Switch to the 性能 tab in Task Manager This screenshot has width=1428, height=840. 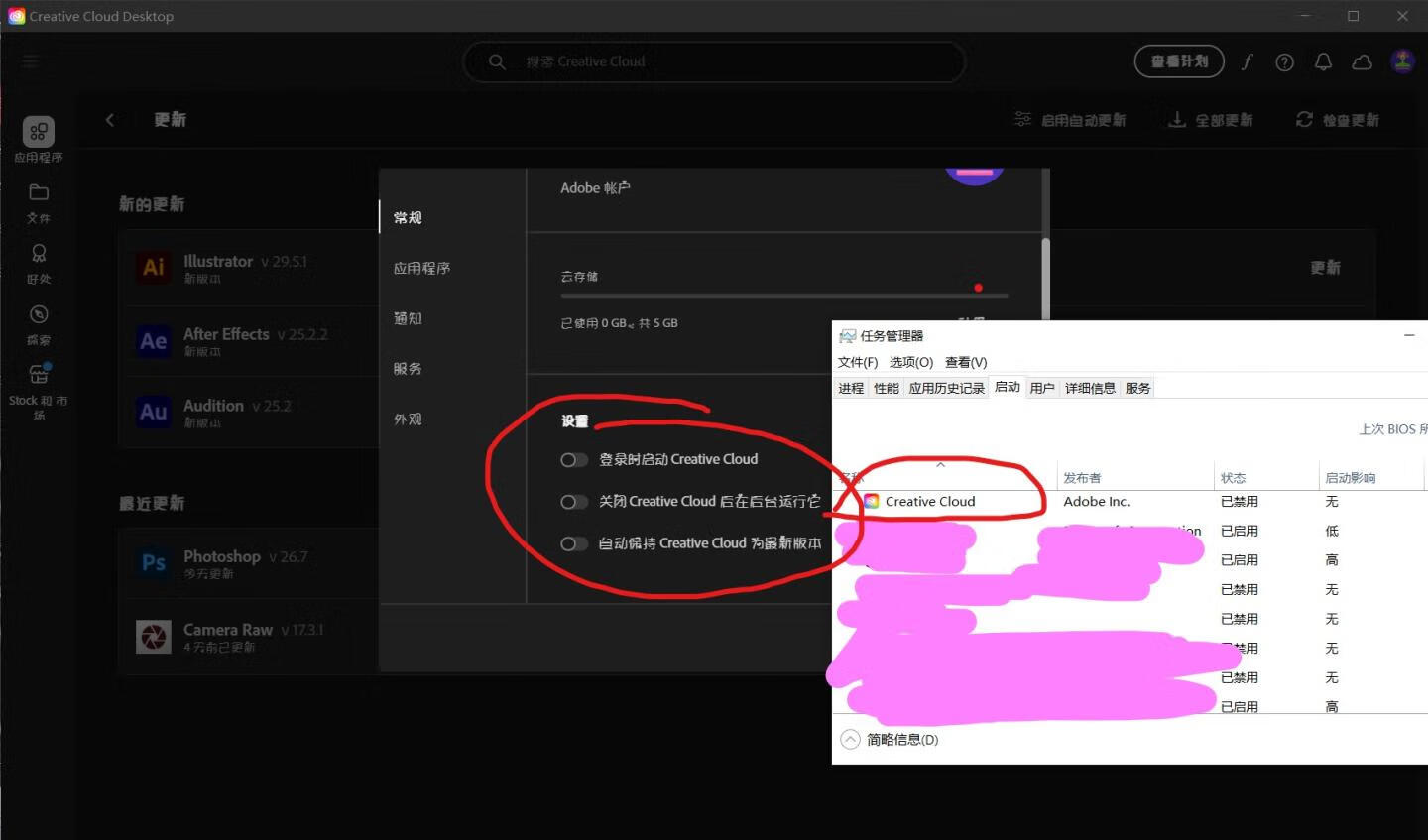point(887,388)
